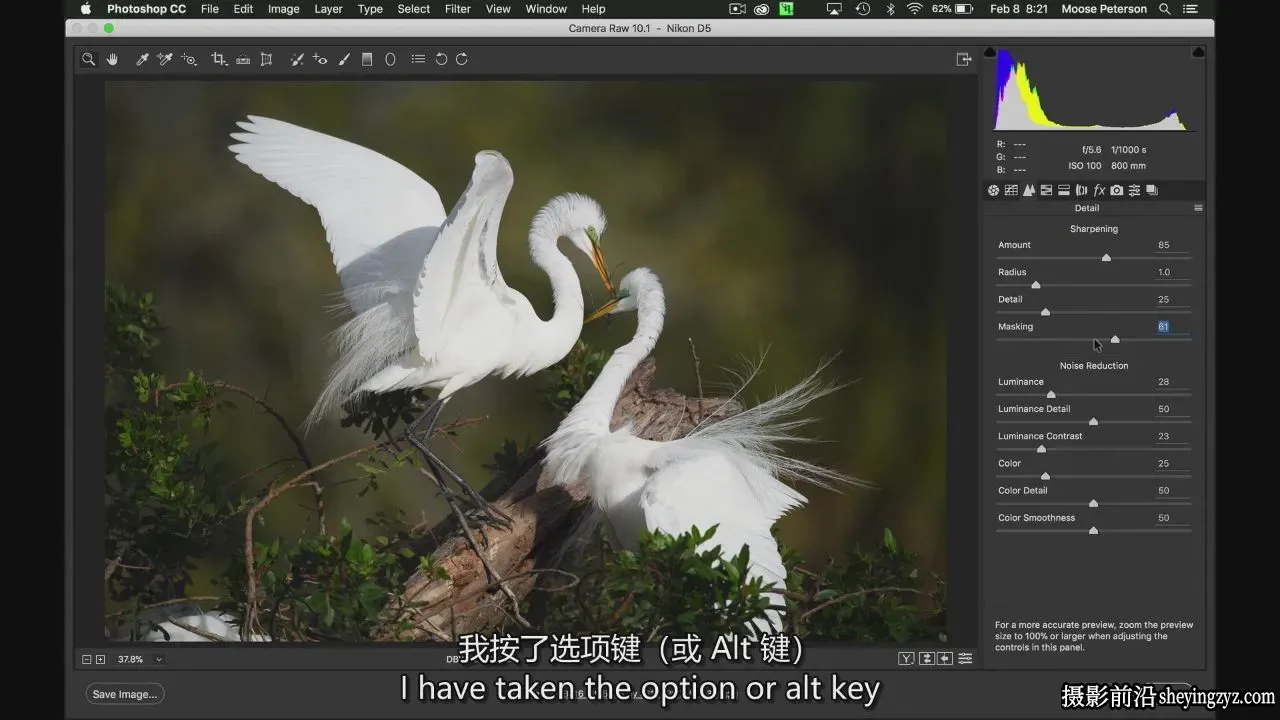Select the Straighten tool
This screenshot has width=1280, height=720.
pos(243,59)
